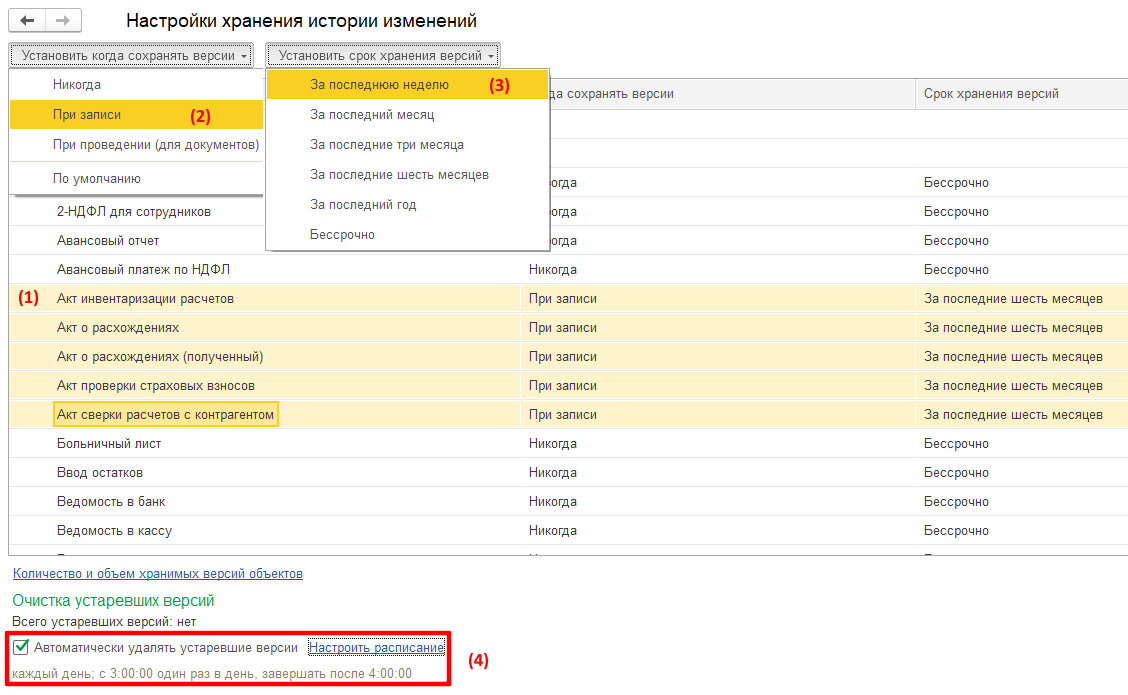Open 'Количество и объем хранимых версий объектов' link
Screen dimensions: 1128x695
point(157,574)
